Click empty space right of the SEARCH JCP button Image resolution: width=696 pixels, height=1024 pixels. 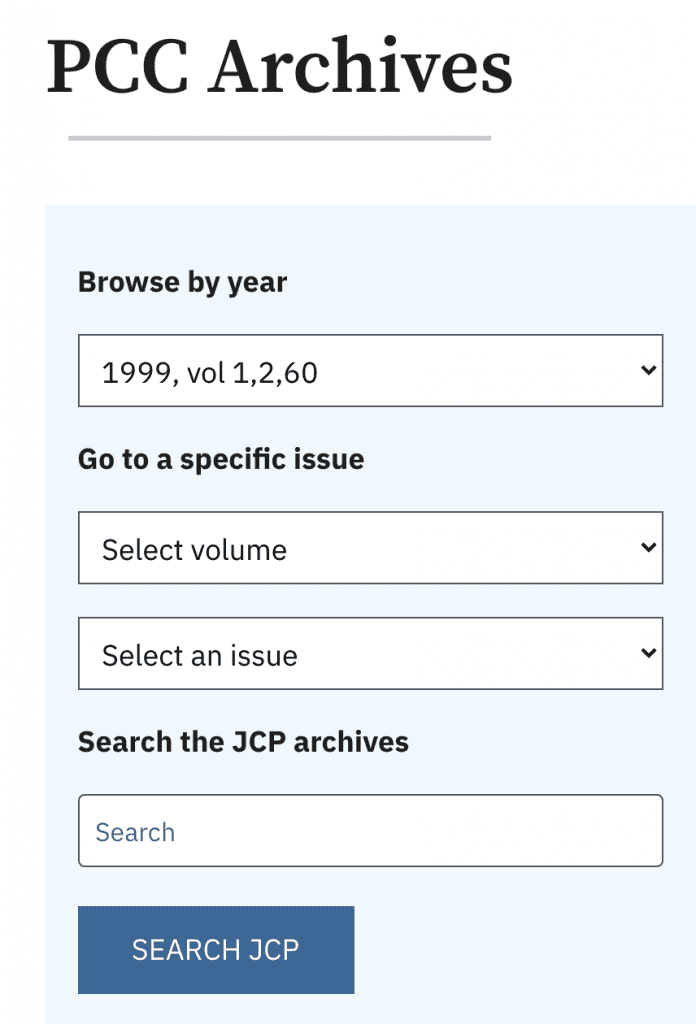point(510,949)
